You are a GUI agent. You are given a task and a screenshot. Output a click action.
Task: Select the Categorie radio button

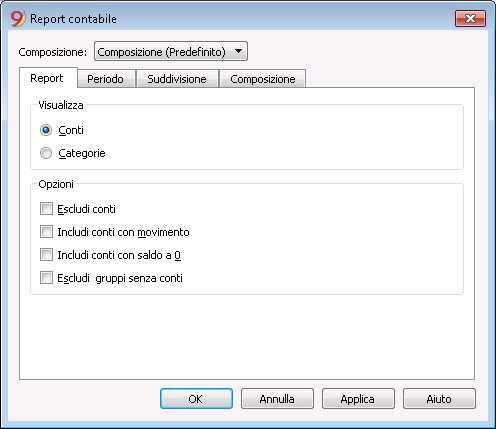click(46, 153)
